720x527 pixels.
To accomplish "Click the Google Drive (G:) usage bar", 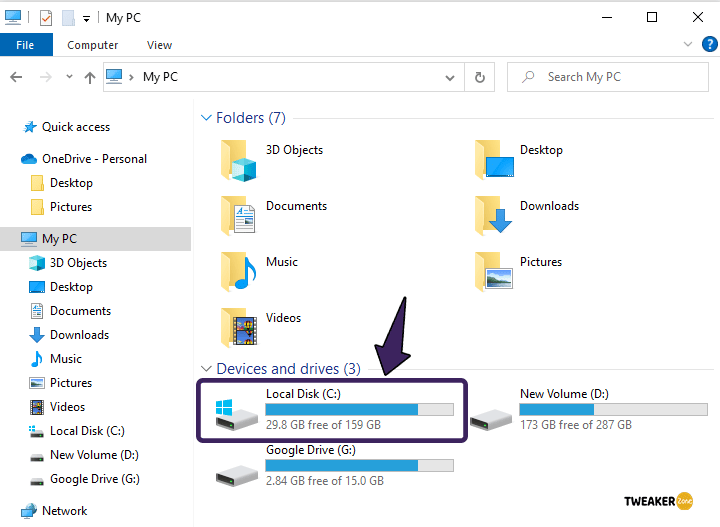I will click(360, 465).
